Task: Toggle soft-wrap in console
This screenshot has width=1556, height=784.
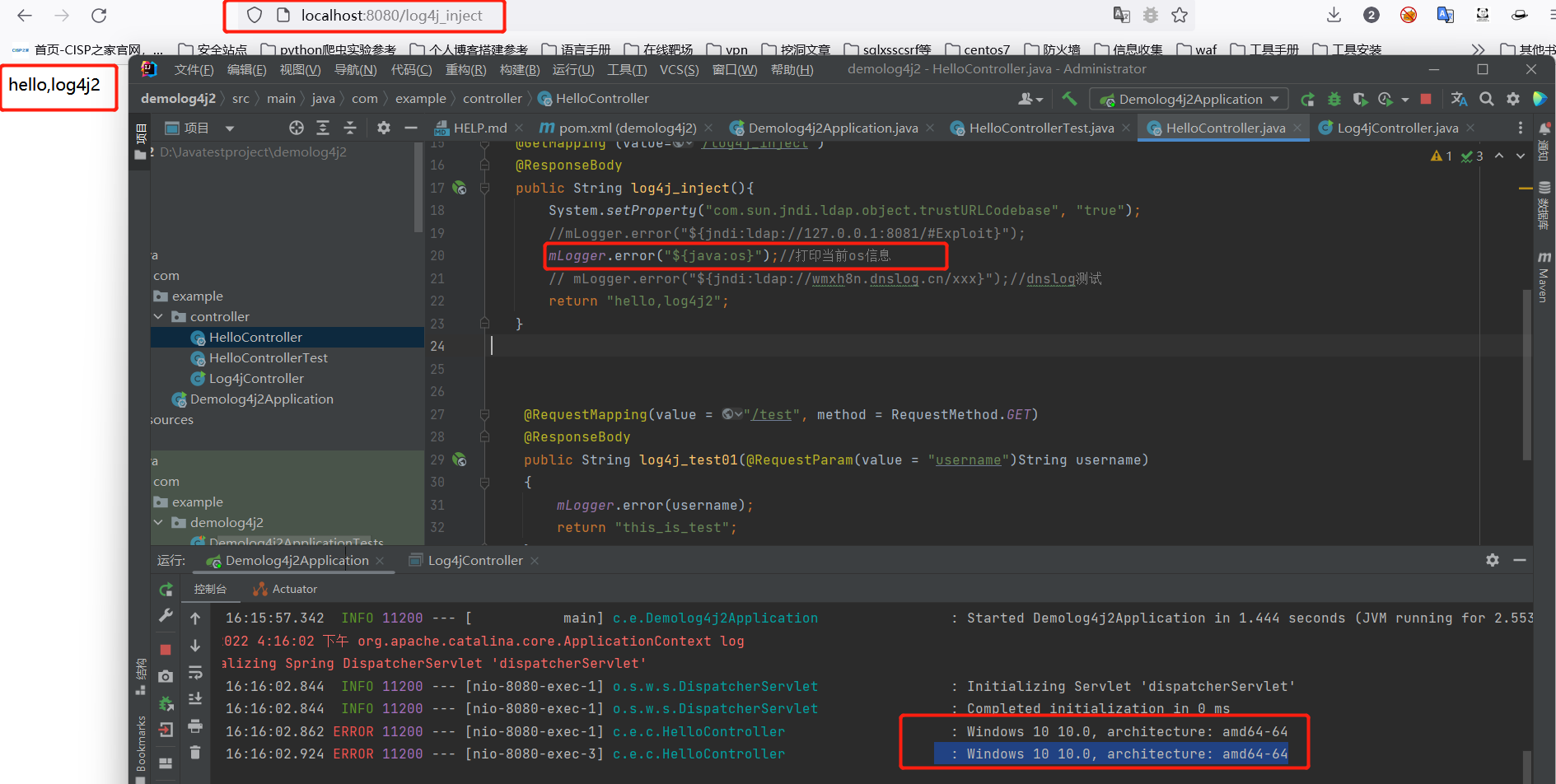Action: click(x=195, y=673)
